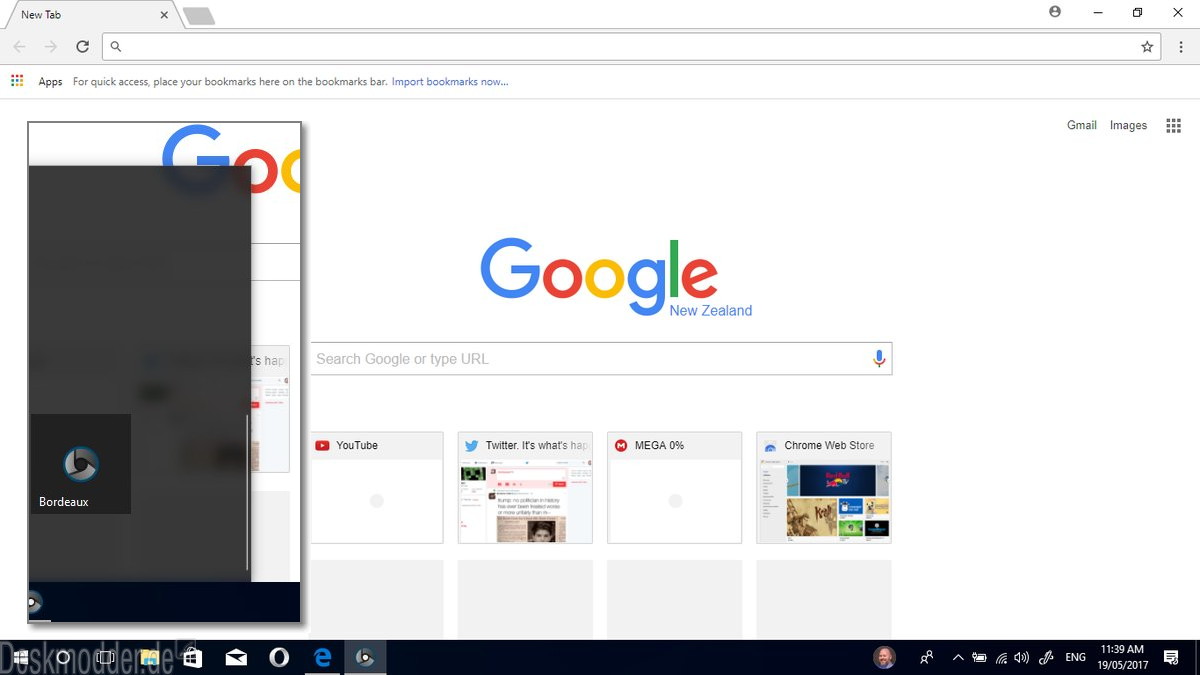The width and height of the screenshot is (1200, 675).
Task: Check the battery status icon
Action: tap(979, 657)
